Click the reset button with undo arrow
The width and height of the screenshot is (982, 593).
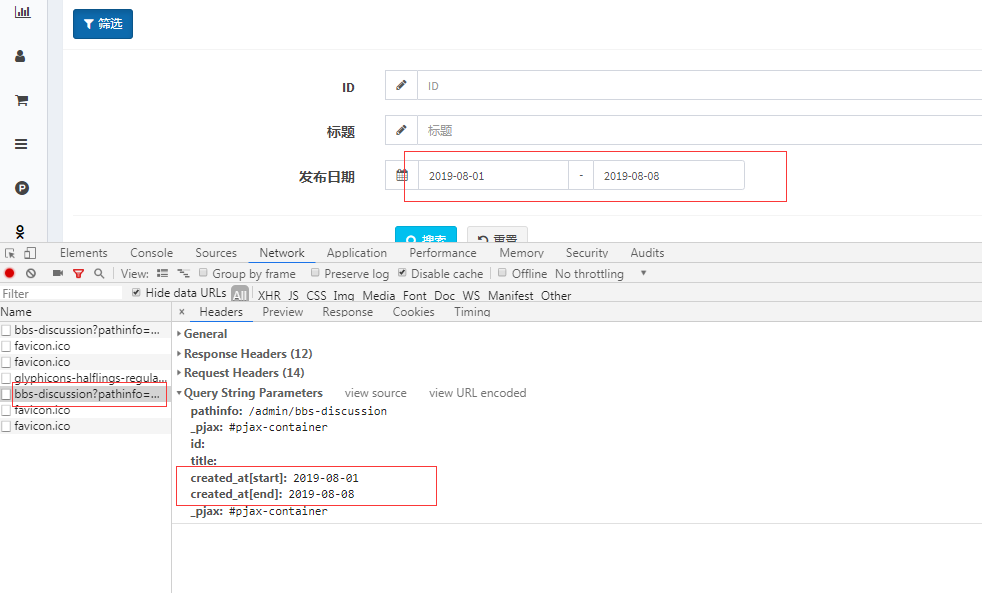click(x=497, y=234)
